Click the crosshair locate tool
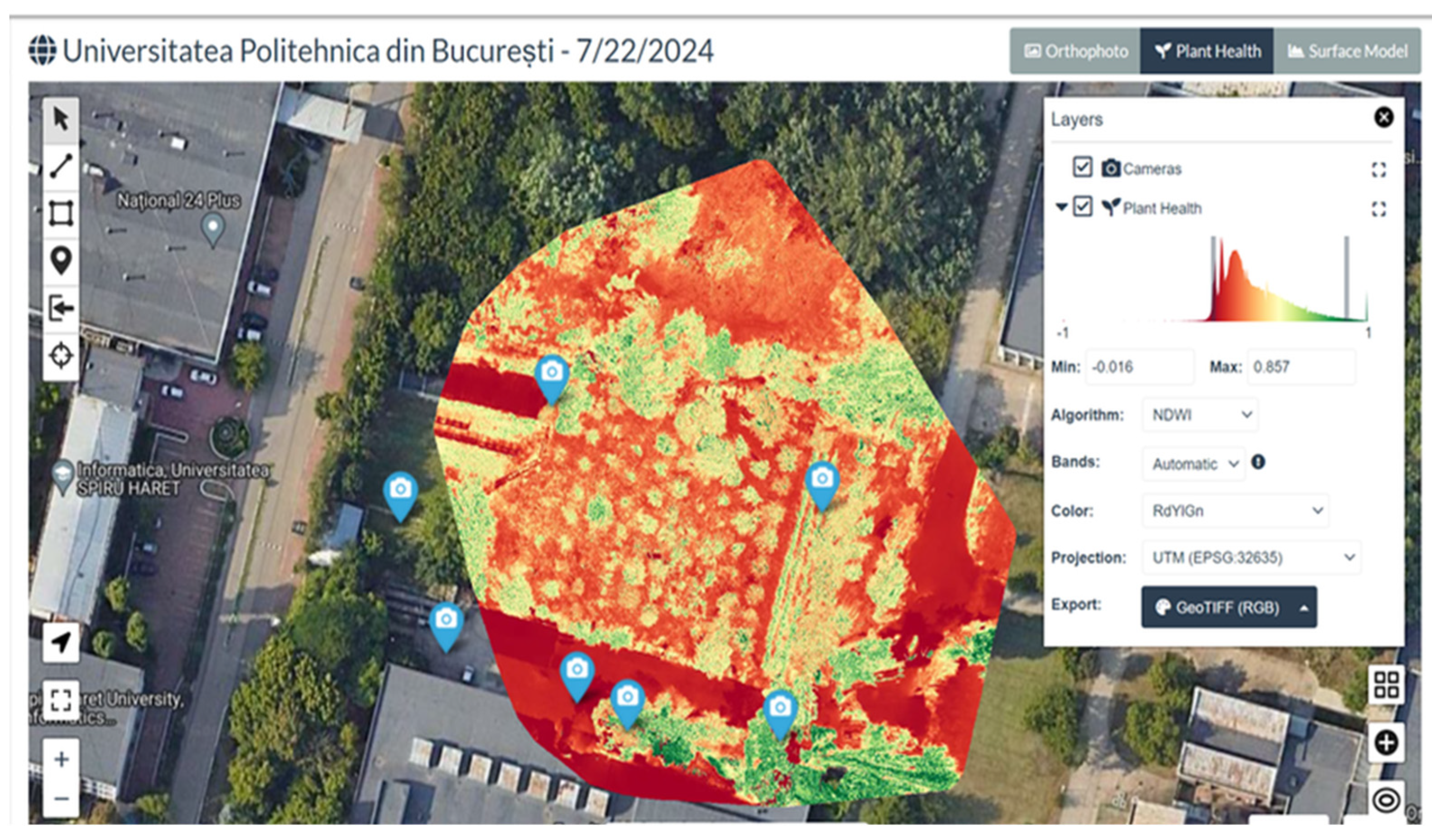The image size is (1432, 840). coord(61,355)
